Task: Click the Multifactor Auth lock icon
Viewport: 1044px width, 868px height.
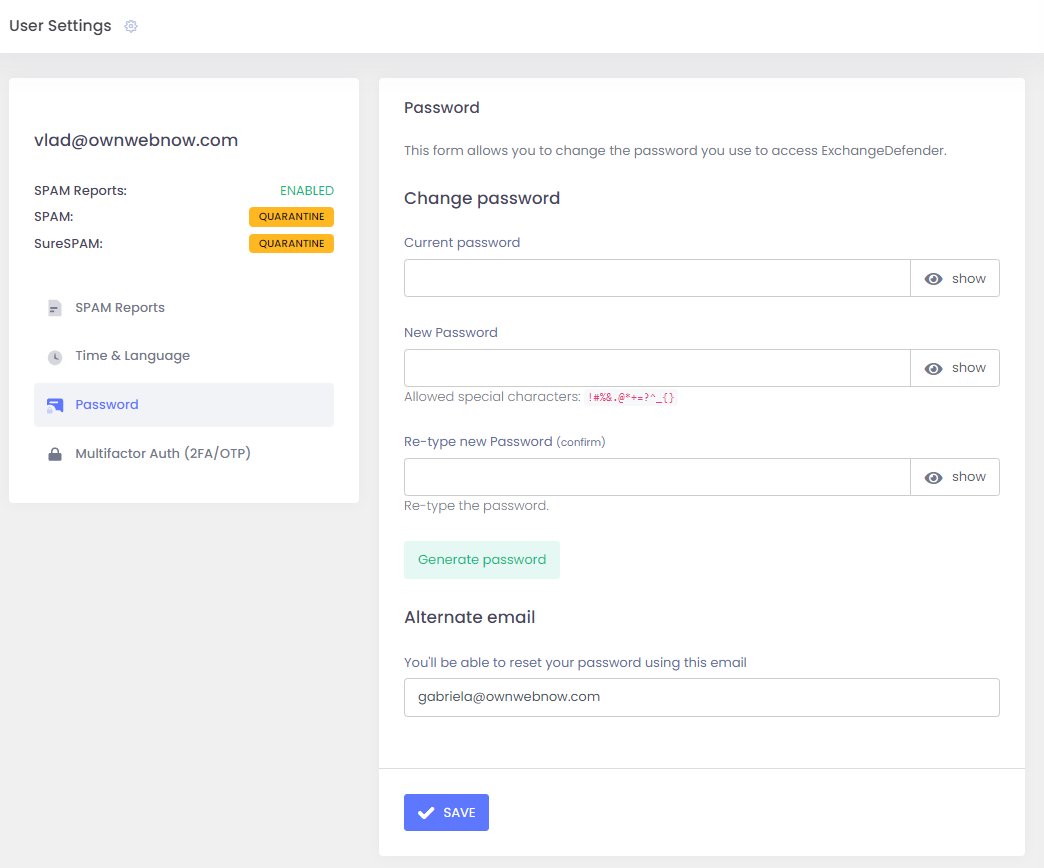Action: (55, 454)
